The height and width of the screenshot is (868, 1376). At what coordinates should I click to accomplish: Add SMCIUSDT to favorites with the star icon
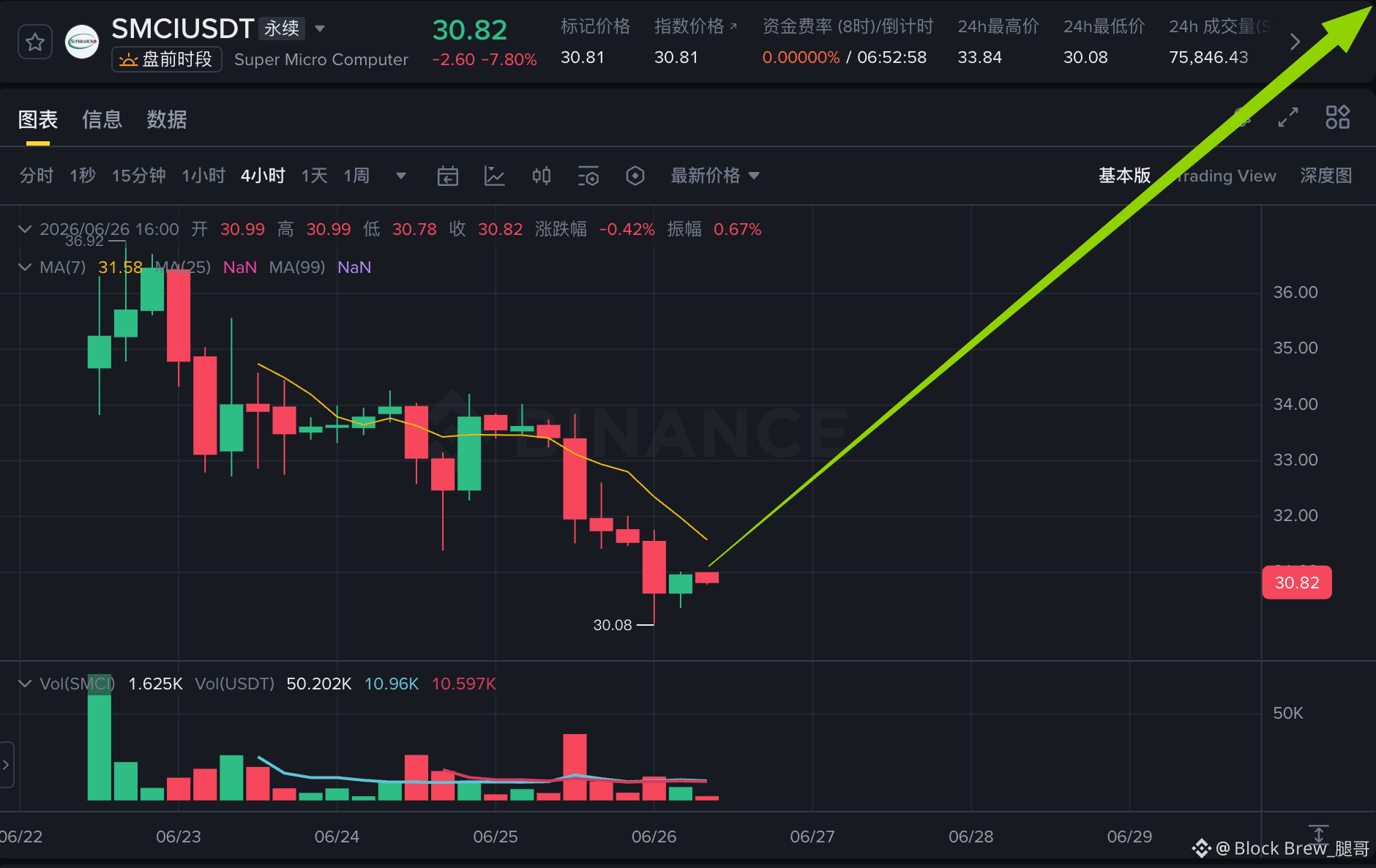(34, 42)
